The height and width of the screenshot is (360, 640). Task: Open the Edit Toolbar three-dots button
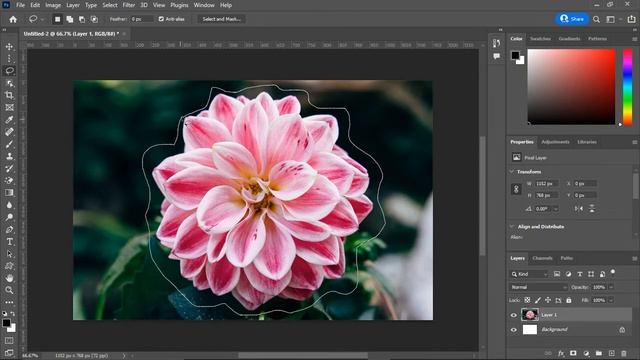point(9,302)
